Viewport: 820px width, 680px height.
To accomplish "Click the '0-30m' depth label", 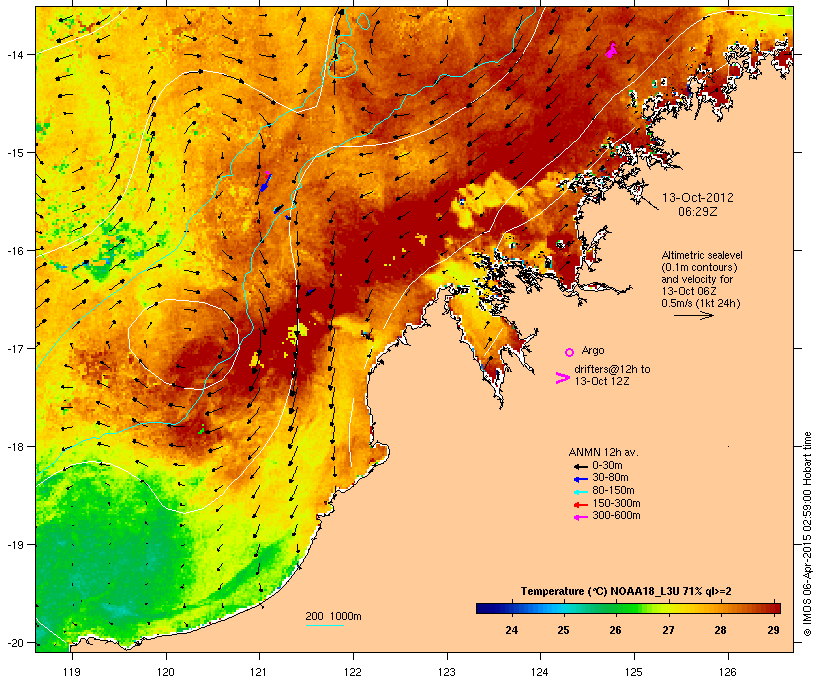I will tap(607, 466).
